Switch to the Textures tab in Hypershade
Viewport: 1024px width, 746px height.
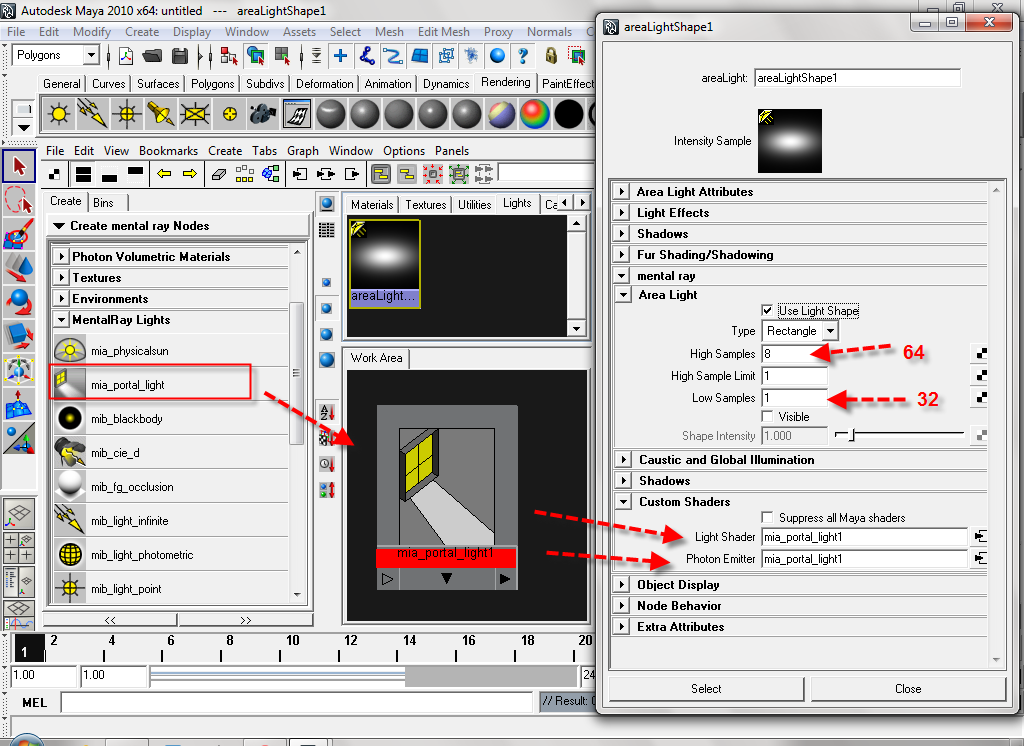(425, 204)
